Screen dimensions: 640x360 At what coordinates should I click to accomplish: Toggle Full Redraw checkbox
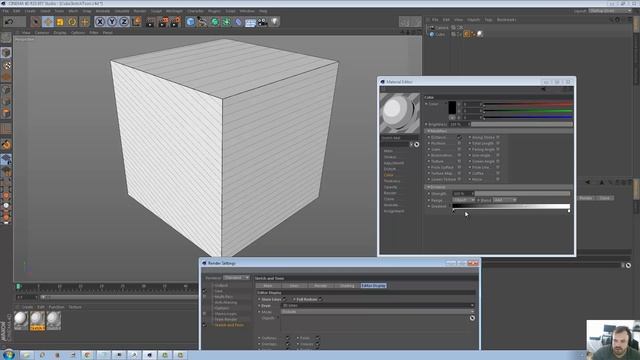(320, 299)
